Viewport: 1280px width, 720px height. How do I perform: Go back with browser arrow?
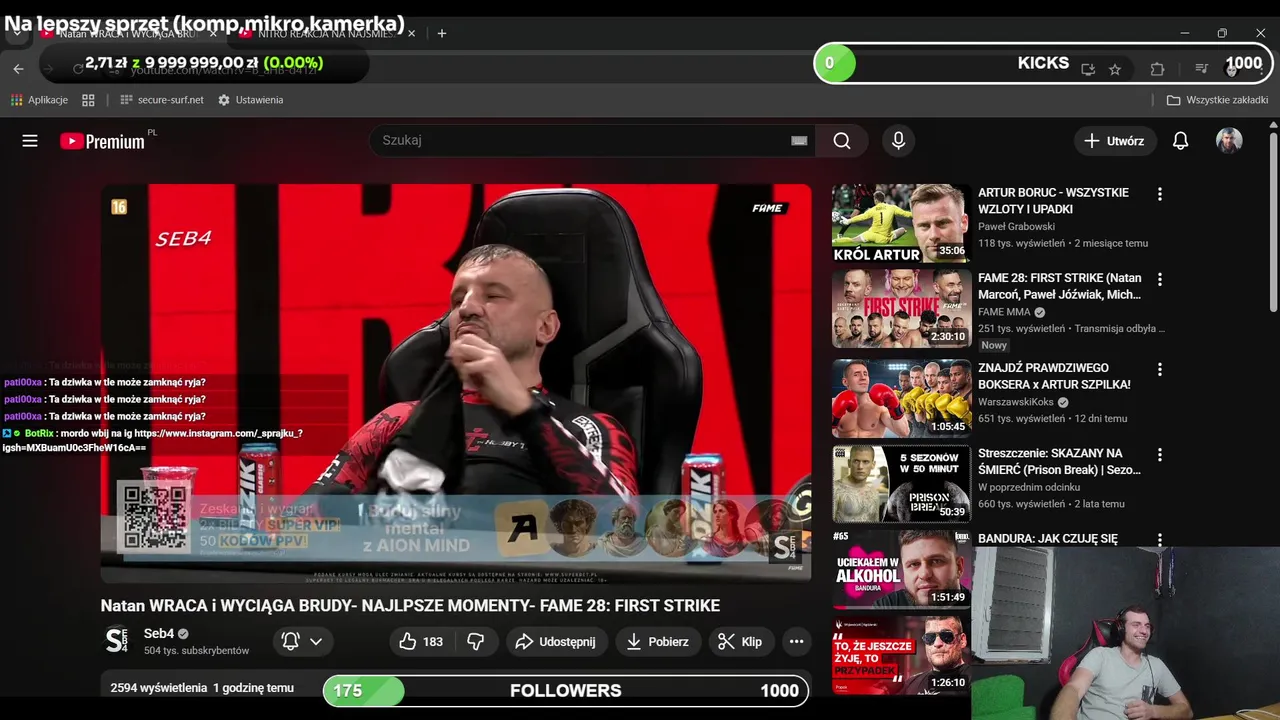18,69
